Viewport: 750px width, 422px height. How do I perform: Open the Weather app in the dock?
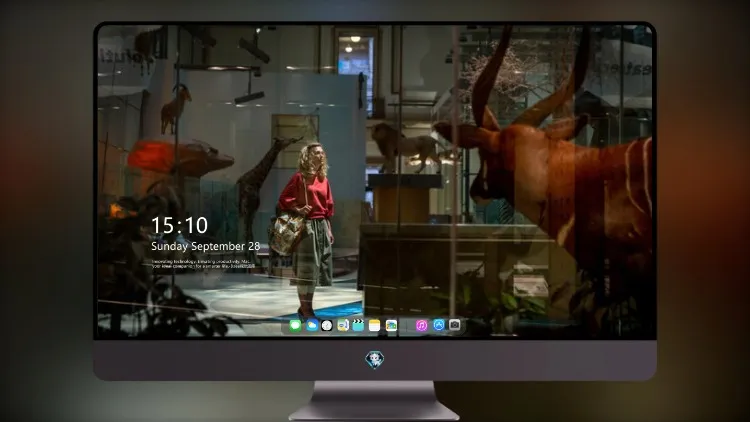coord(311,326)
